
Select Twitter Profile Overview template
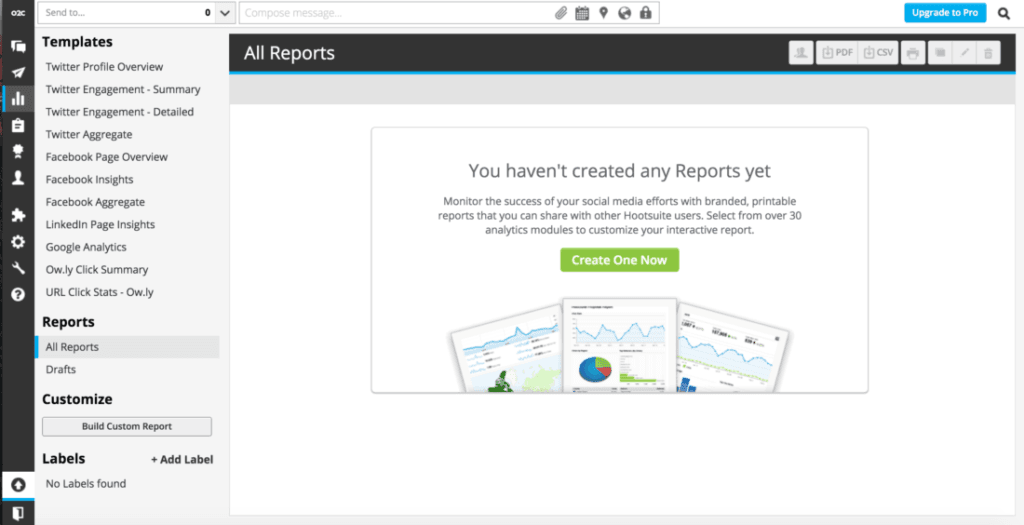pos(104,67)
